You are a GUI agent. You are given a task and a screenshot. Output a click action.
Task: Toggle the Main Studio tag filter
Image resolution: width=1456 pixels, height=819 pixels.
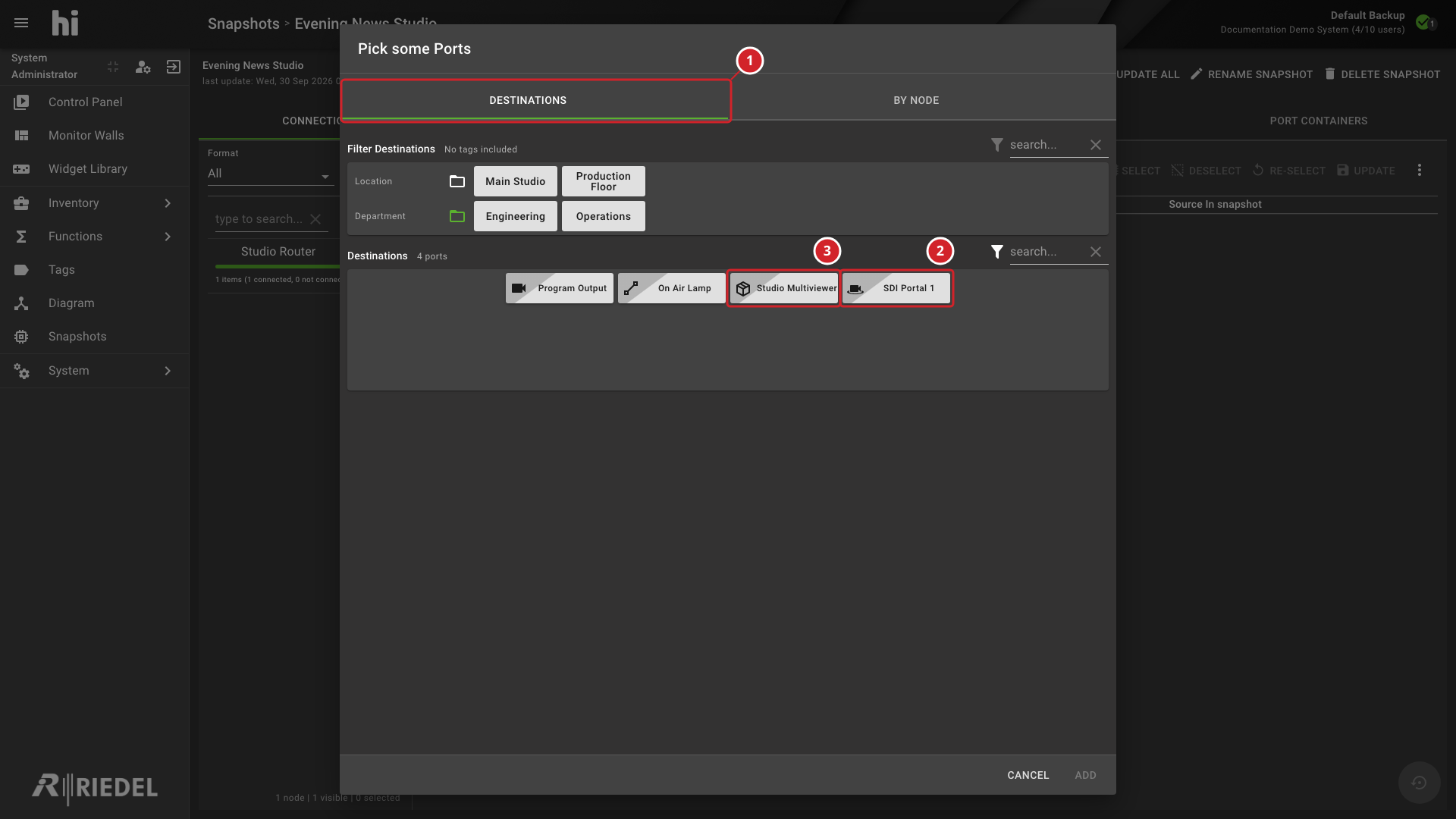point(516,181)
